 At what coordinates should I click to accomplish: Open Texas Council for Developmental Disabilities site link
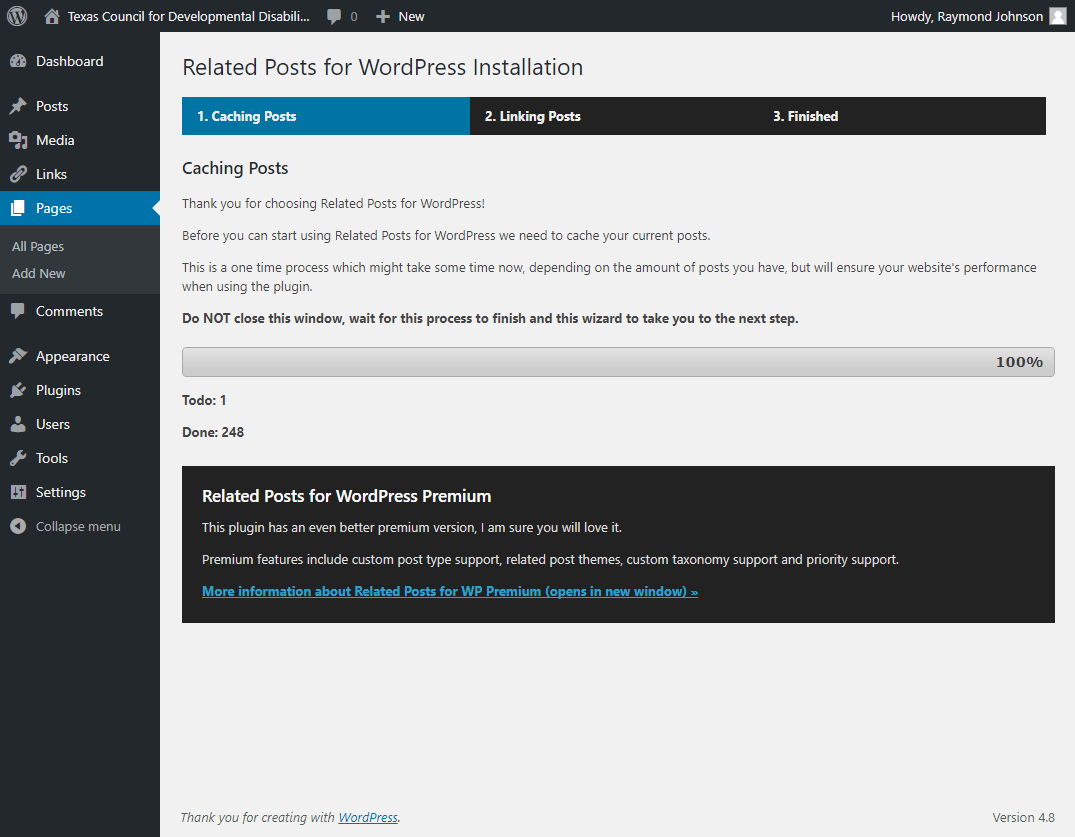[x=189, y=16]
